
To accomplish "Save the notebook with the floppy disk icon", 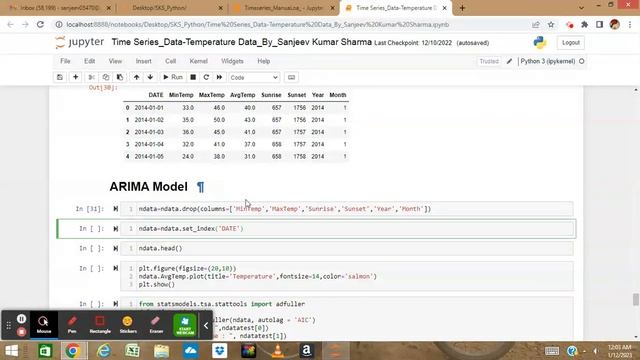I will [x=60, y=77].
